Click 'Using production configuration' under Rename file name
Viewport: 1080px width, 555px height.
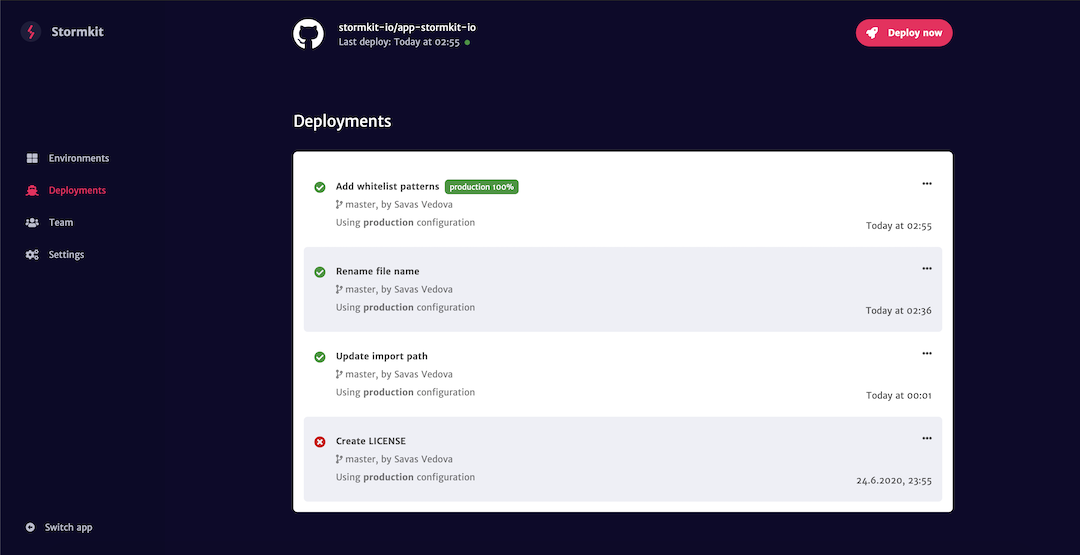click(405, 307)
